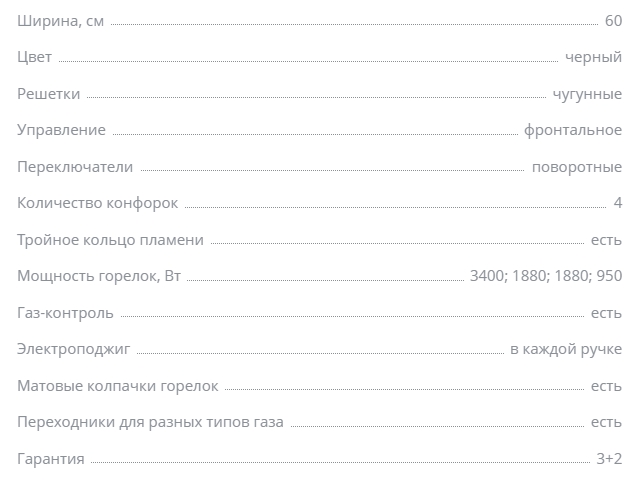Image resolution: width=640 pixels, height=482 pixels.
Task: Click the "Решетки" label
Action: (x=49, y=94)
